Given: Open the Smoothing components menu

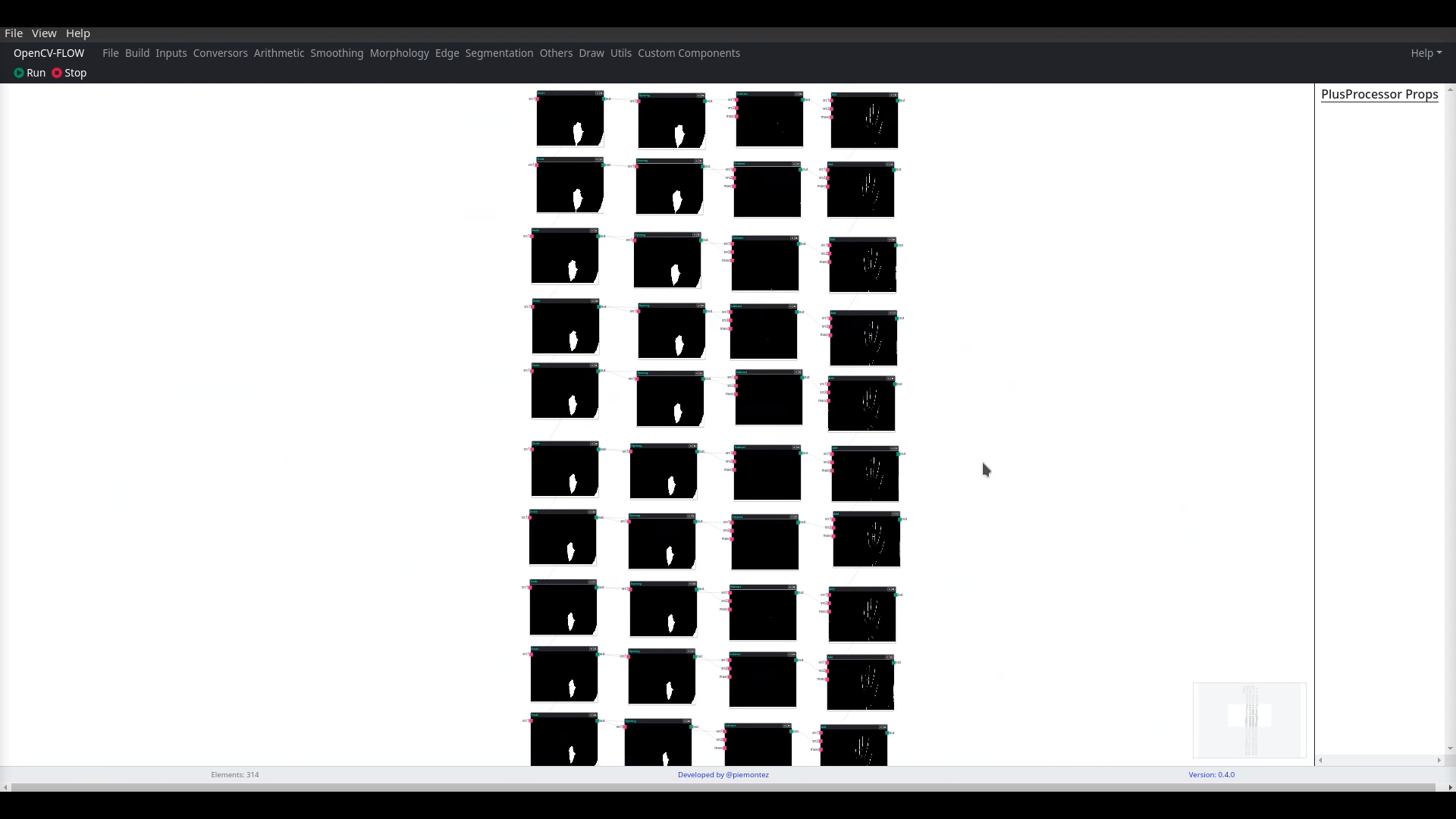Looking at the screenshot, I should tap(337, 53).
